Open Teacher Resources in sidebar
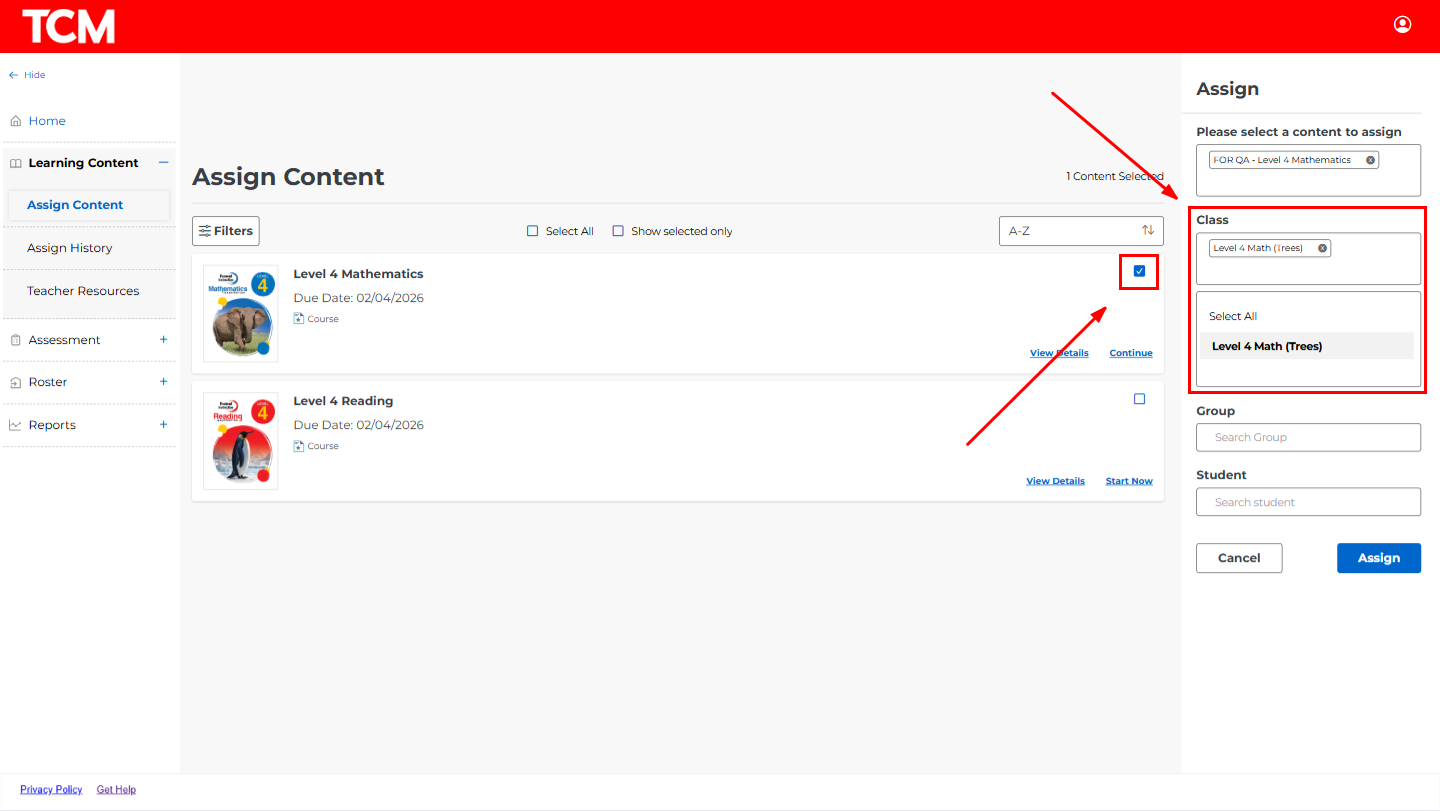Viewport: 1440px width, 811px height. point(83,291)
